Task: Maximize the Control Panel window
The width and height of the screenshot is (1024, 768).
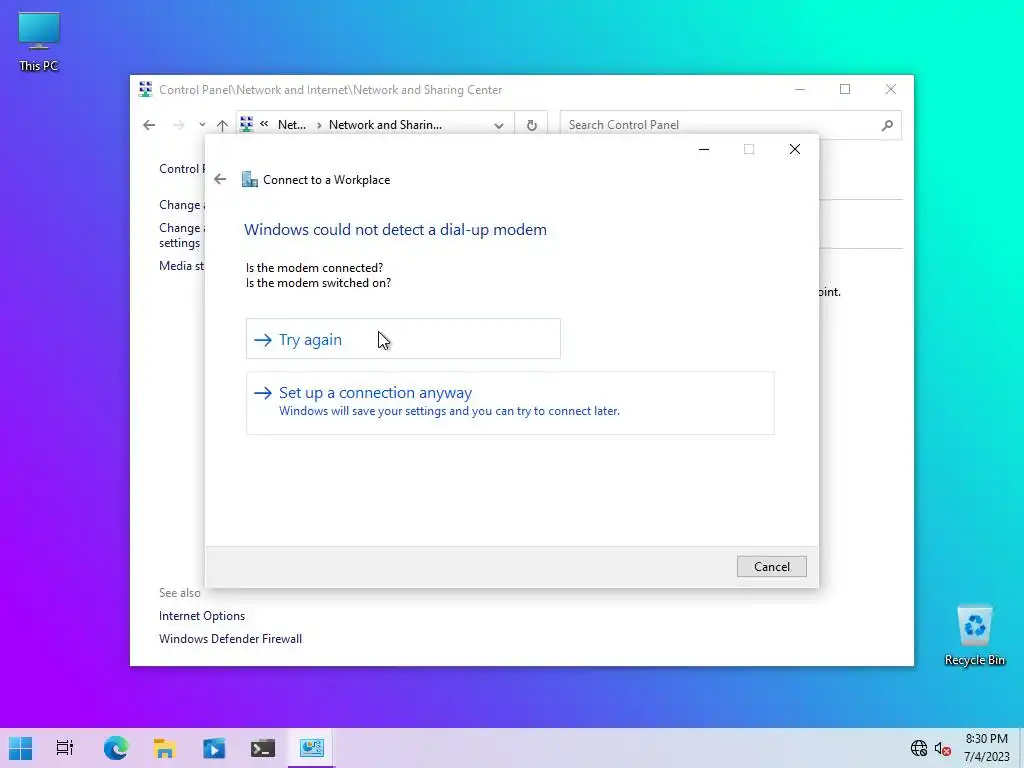Action: coord(845,89)
